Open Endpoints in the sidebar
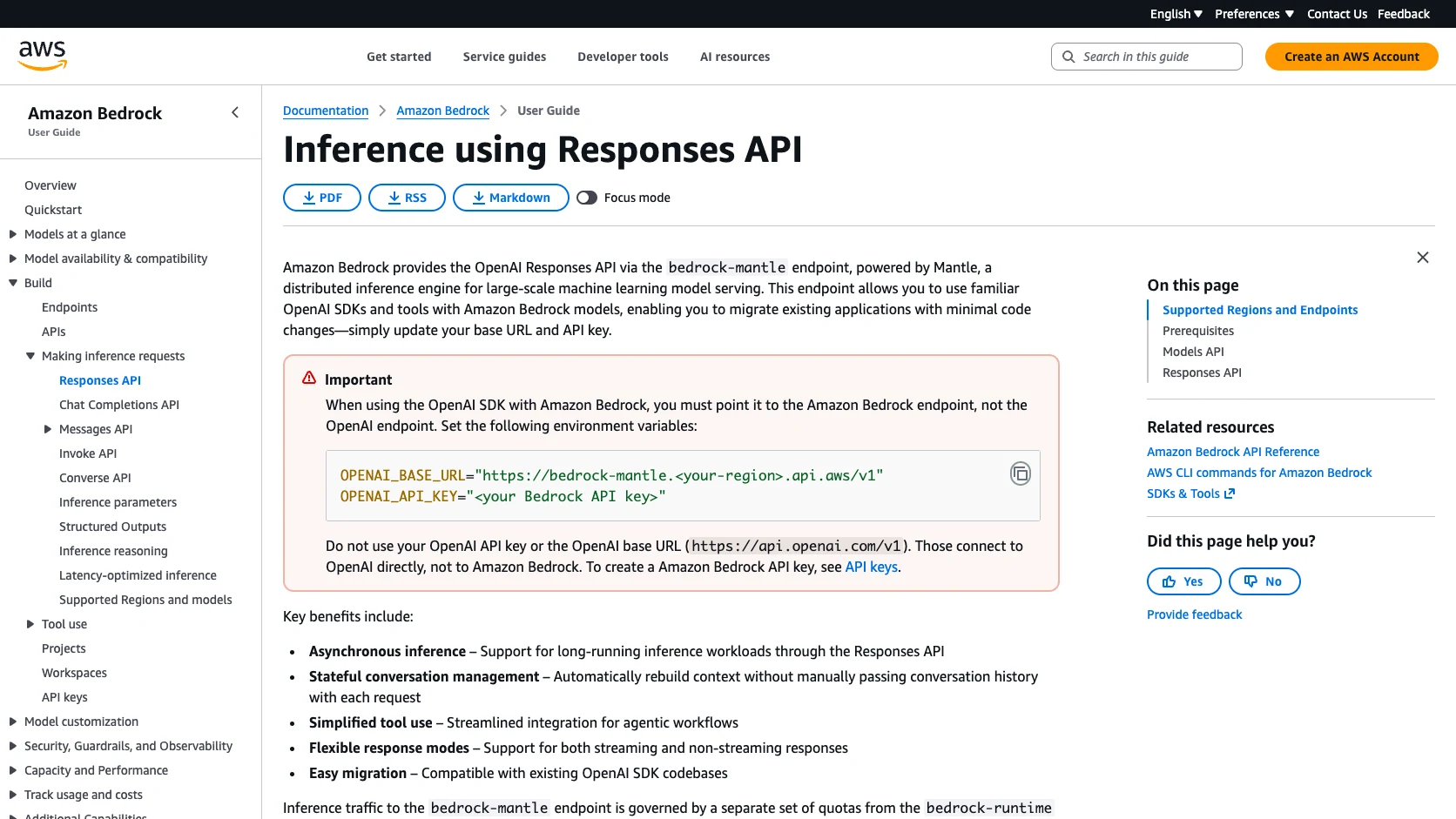 point(70,307)
